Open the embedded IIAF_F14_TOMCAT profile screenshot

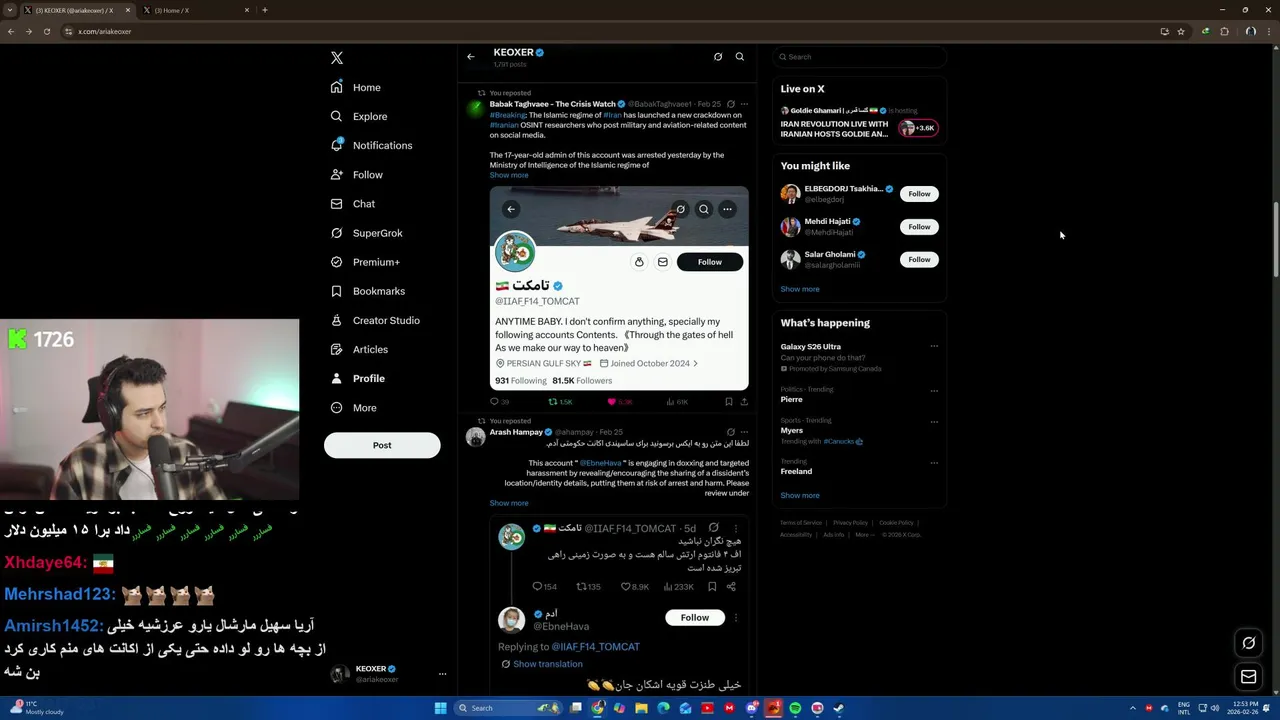(x=619, y=288)
